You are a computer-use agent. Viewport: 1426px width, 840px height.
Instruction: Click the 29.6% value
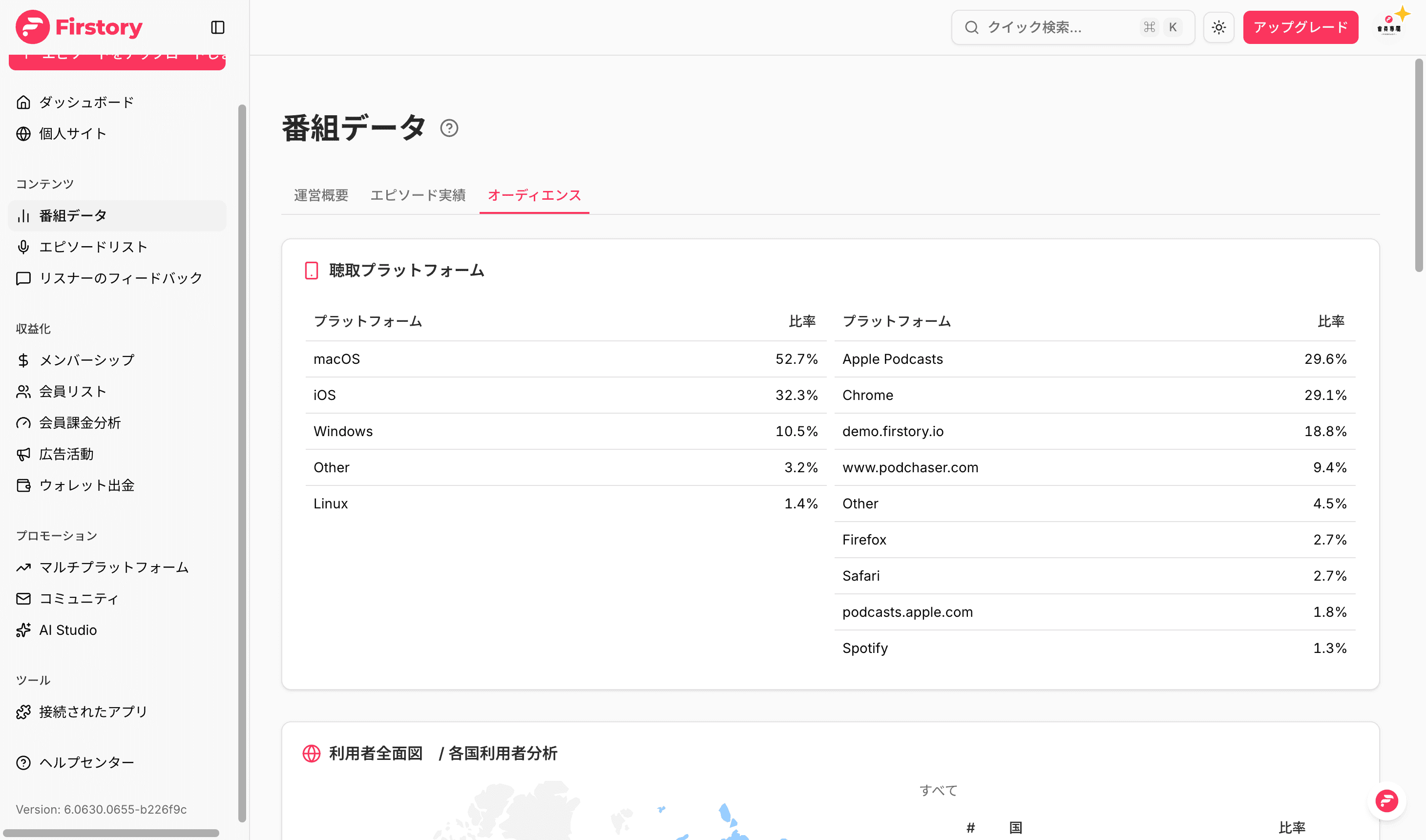[x=1325, y=359]
